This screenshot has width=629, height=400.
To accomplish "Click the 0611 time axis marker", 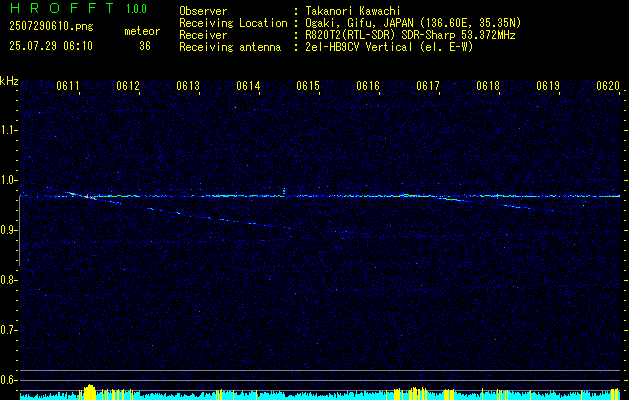I will coord(68,86).
